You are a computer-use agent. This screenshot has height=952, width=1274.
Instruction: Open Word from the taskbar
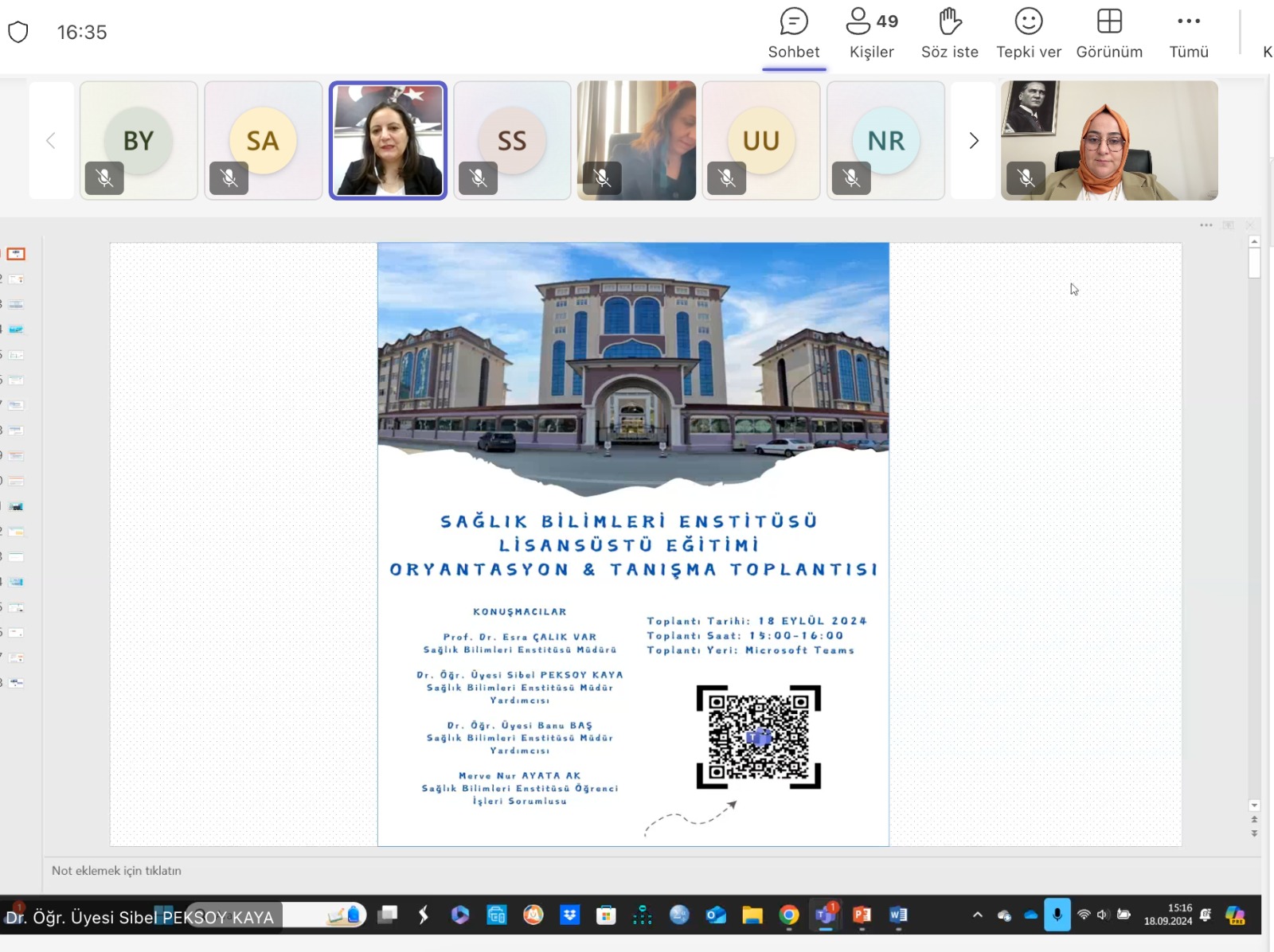pos(898,915)
